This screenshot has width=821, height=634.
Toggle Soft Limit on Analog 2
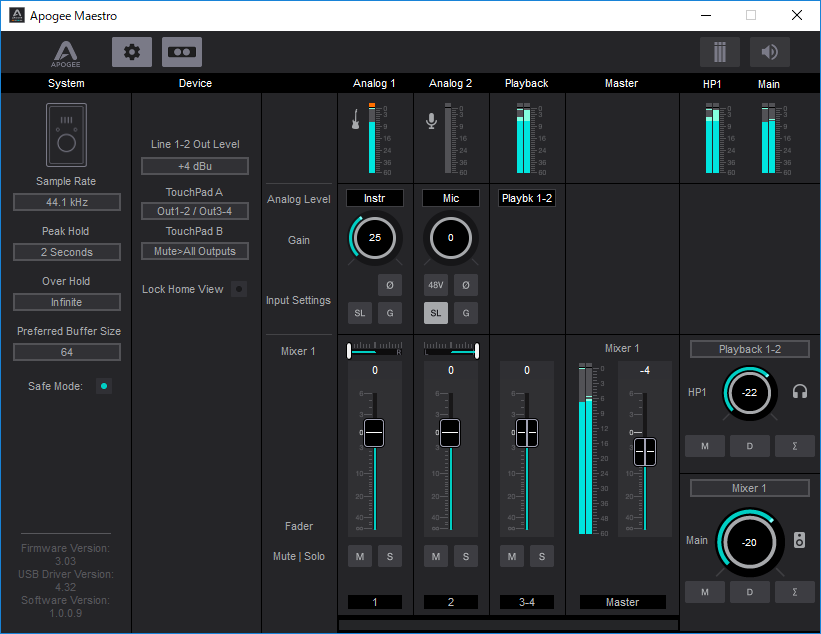[436, 313]
